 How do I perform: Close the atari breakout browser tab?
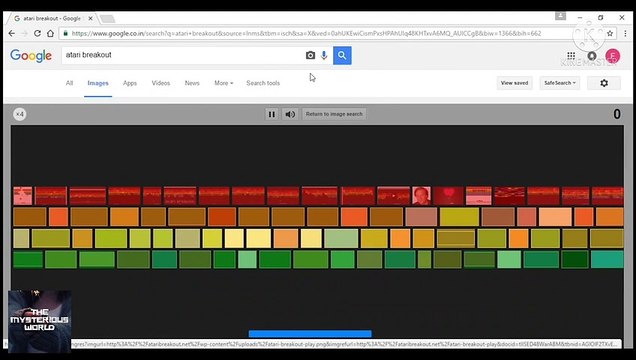(x=90, y=18)
